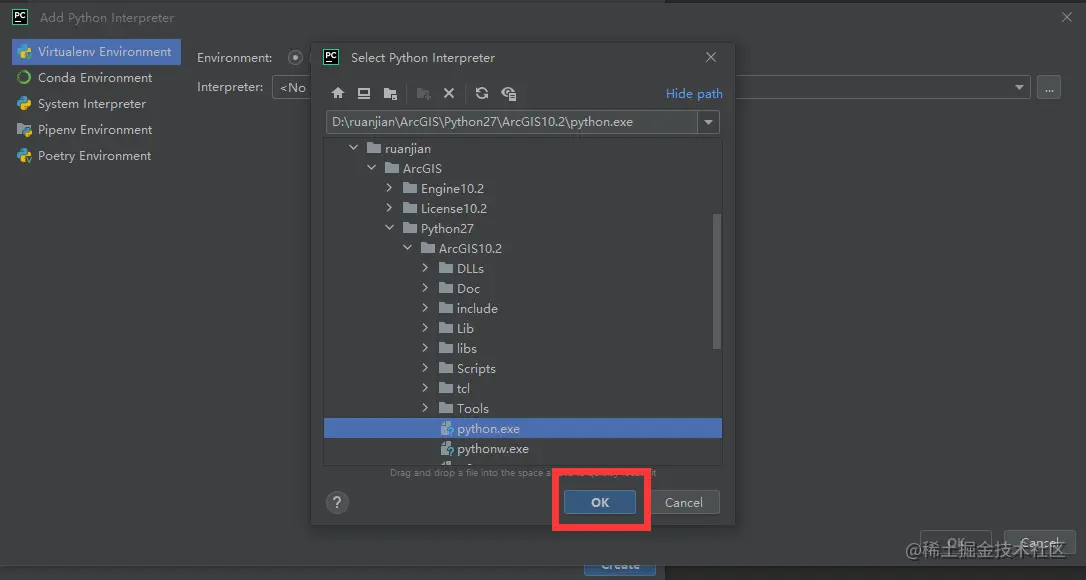This screenshot has height=580, width=1086.
Task: Create new folder toolbar icon
Action: (x=424, y=94)
